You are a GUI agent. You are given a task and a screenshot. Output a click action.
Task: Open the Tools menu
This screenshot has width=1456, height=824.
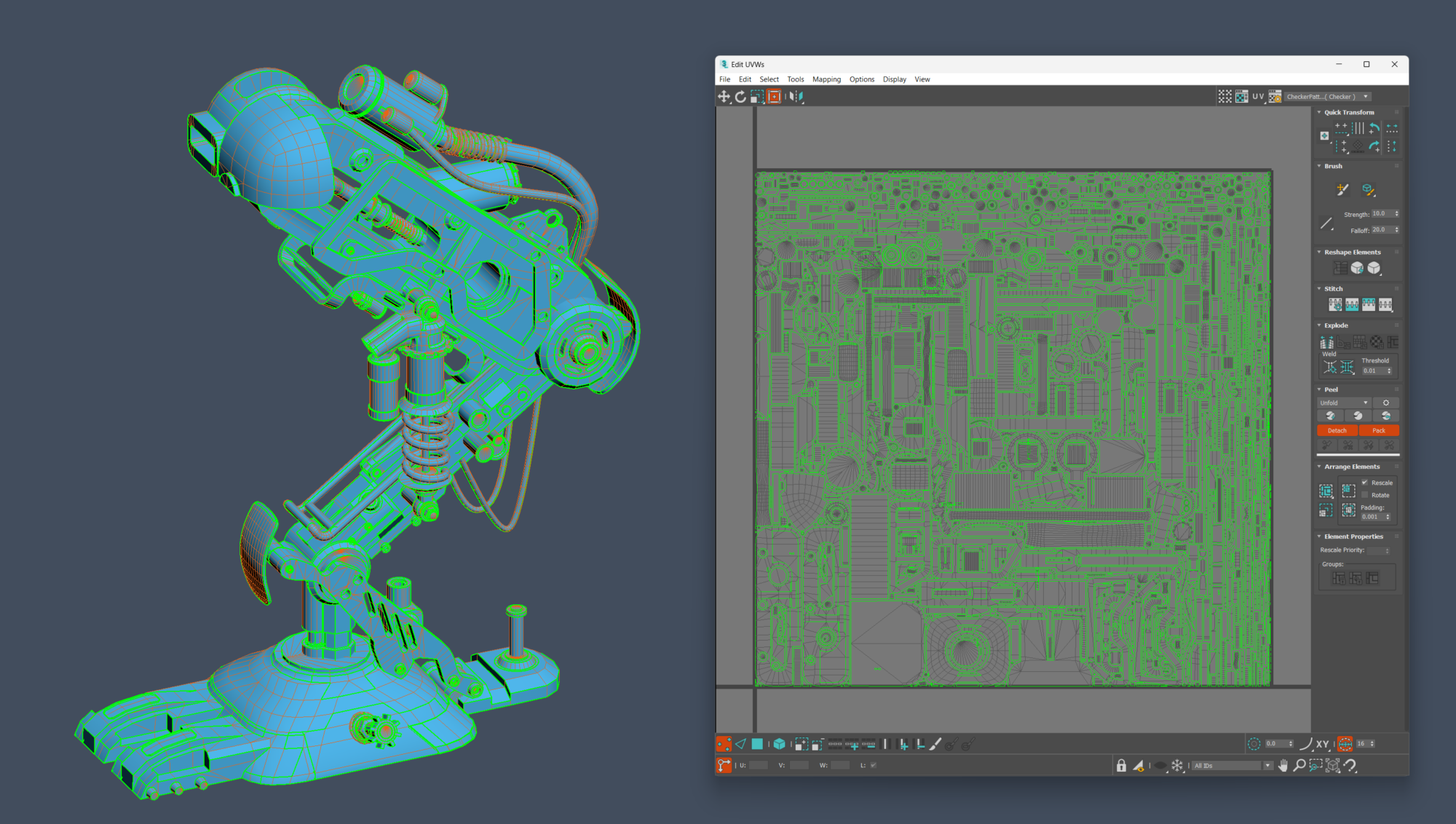pyautogui.click(x=795, y=79)
